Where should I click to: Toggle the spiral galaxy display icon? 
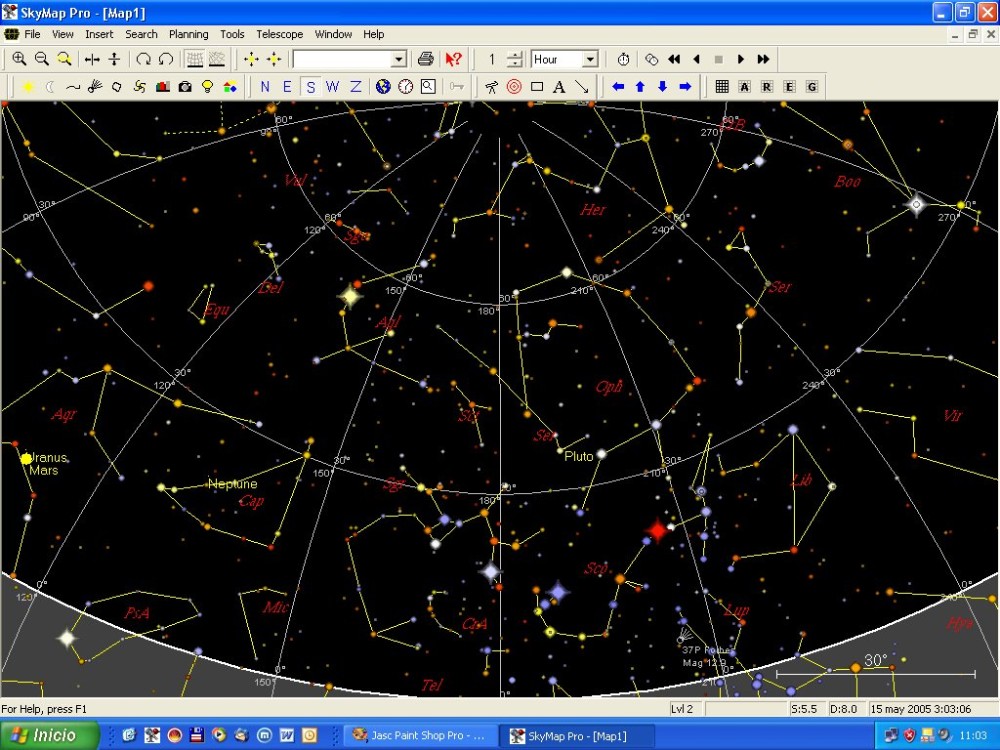140,87
